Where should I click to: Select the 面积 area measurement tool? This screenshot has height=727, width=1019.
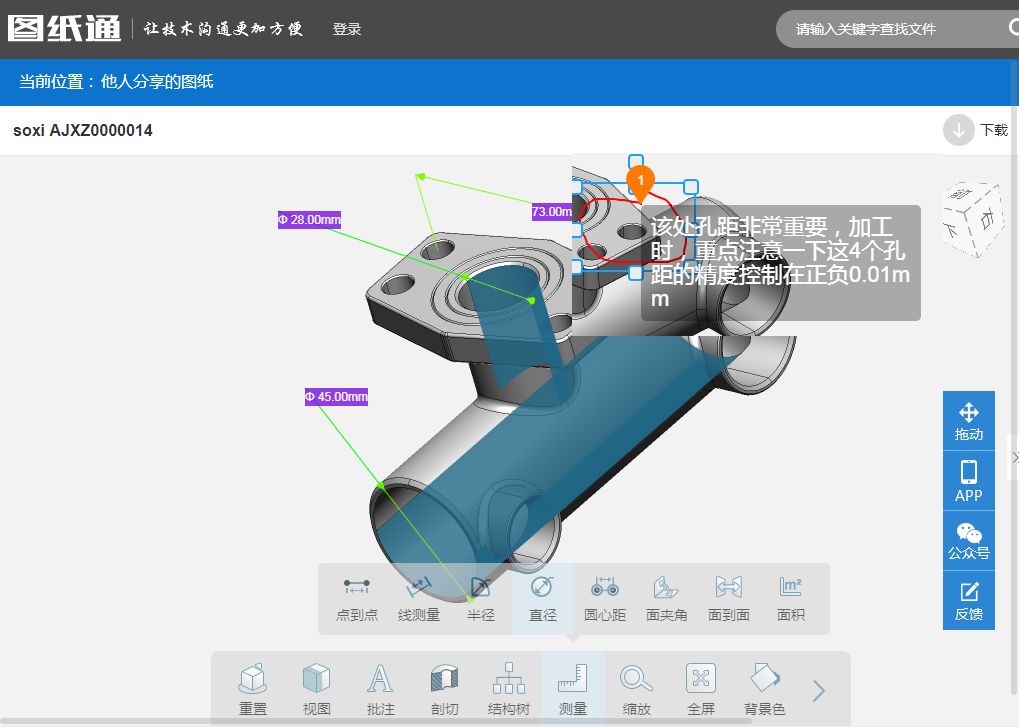(x=790, y=598)
